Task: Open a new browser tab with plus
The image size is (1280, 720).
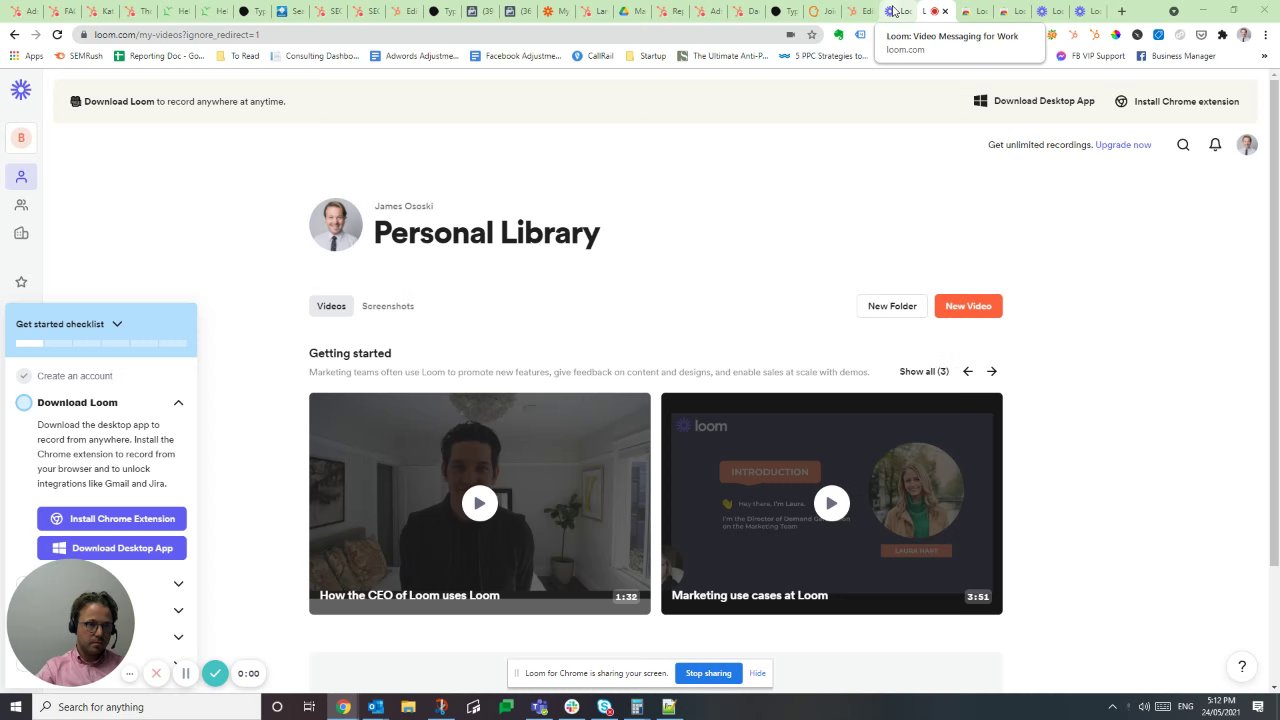Action: (x=1122, y=11)
